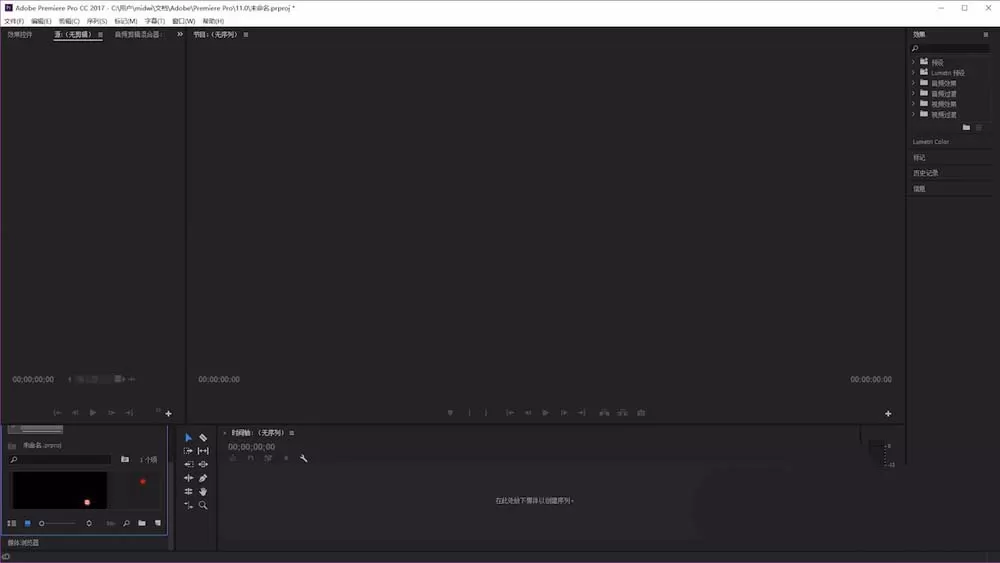Select the Razor tool

click(x=203, y=437)
